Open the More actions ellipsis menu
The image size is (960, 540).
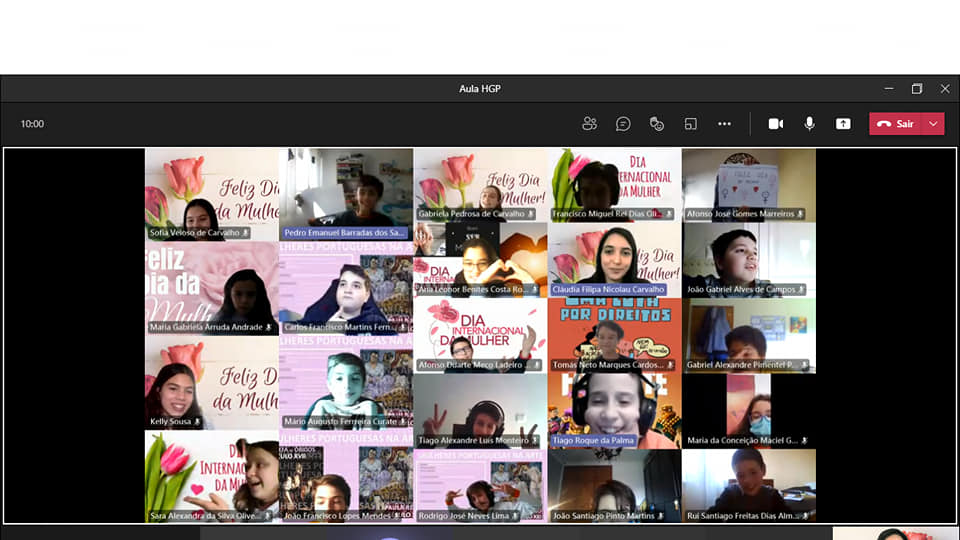[x=724, y=124]
